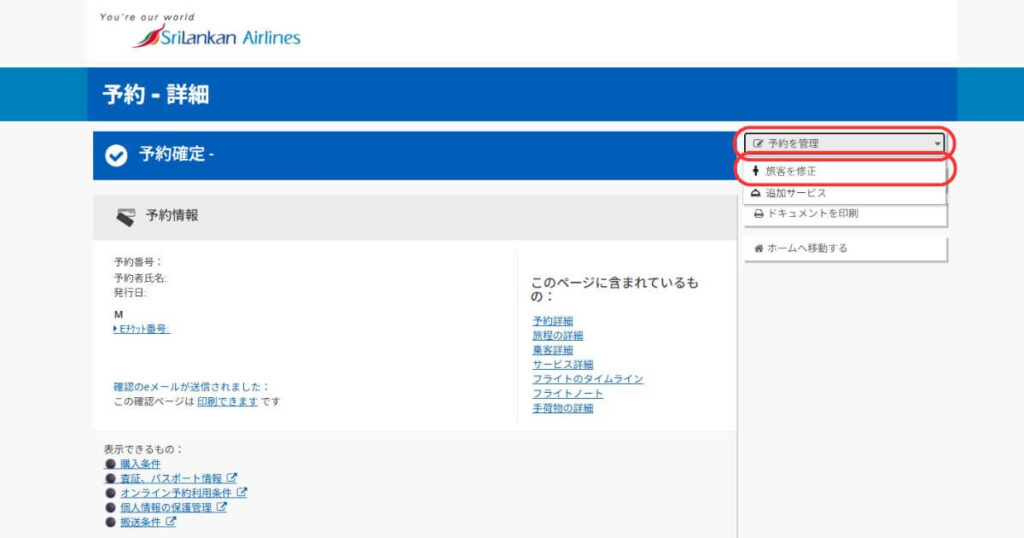1024x538 pixels.
Task: Open the 個人情報の保護管理 link
Action: (x=165, y=507)
